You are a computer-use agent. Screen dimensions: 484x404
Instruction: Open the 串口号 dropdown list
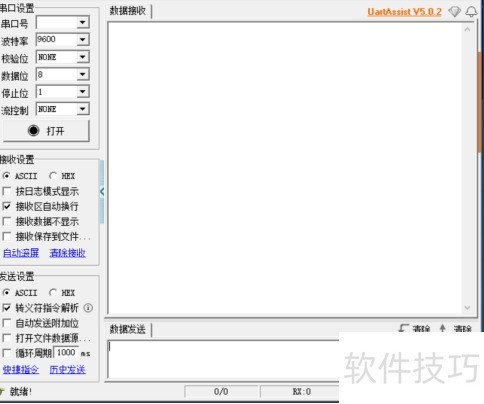pos(82,22)
